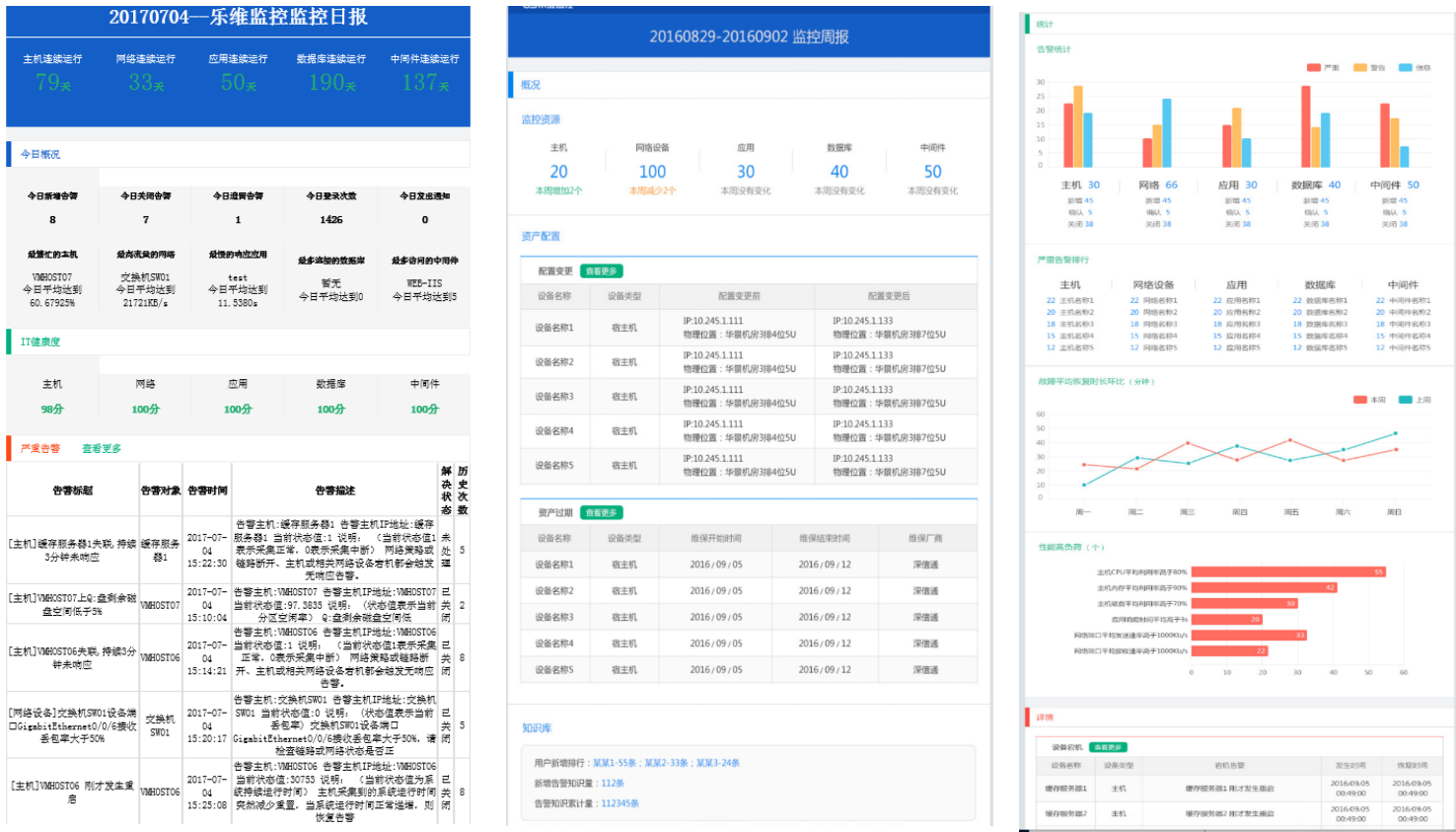The width and height of the screenshot is (1456, 832).
Task: Click weekly 网络设备 resource count 100
Action: 653,172
